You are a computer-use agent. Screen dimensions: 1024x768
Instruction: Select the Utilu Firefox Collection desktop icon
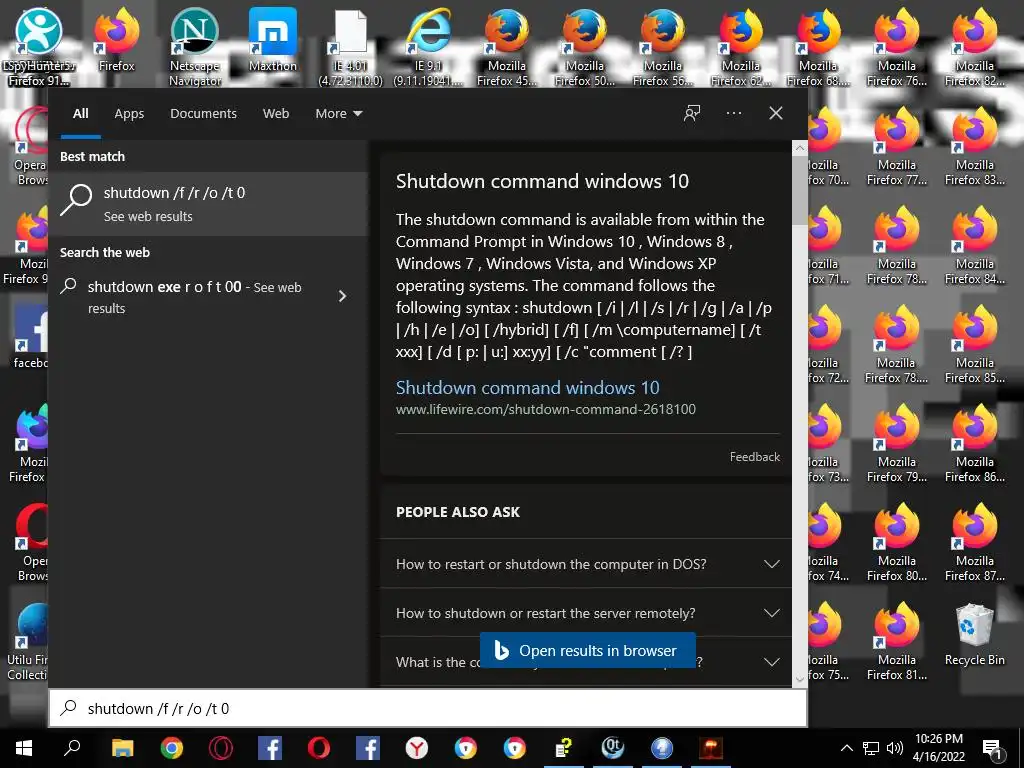26,643
